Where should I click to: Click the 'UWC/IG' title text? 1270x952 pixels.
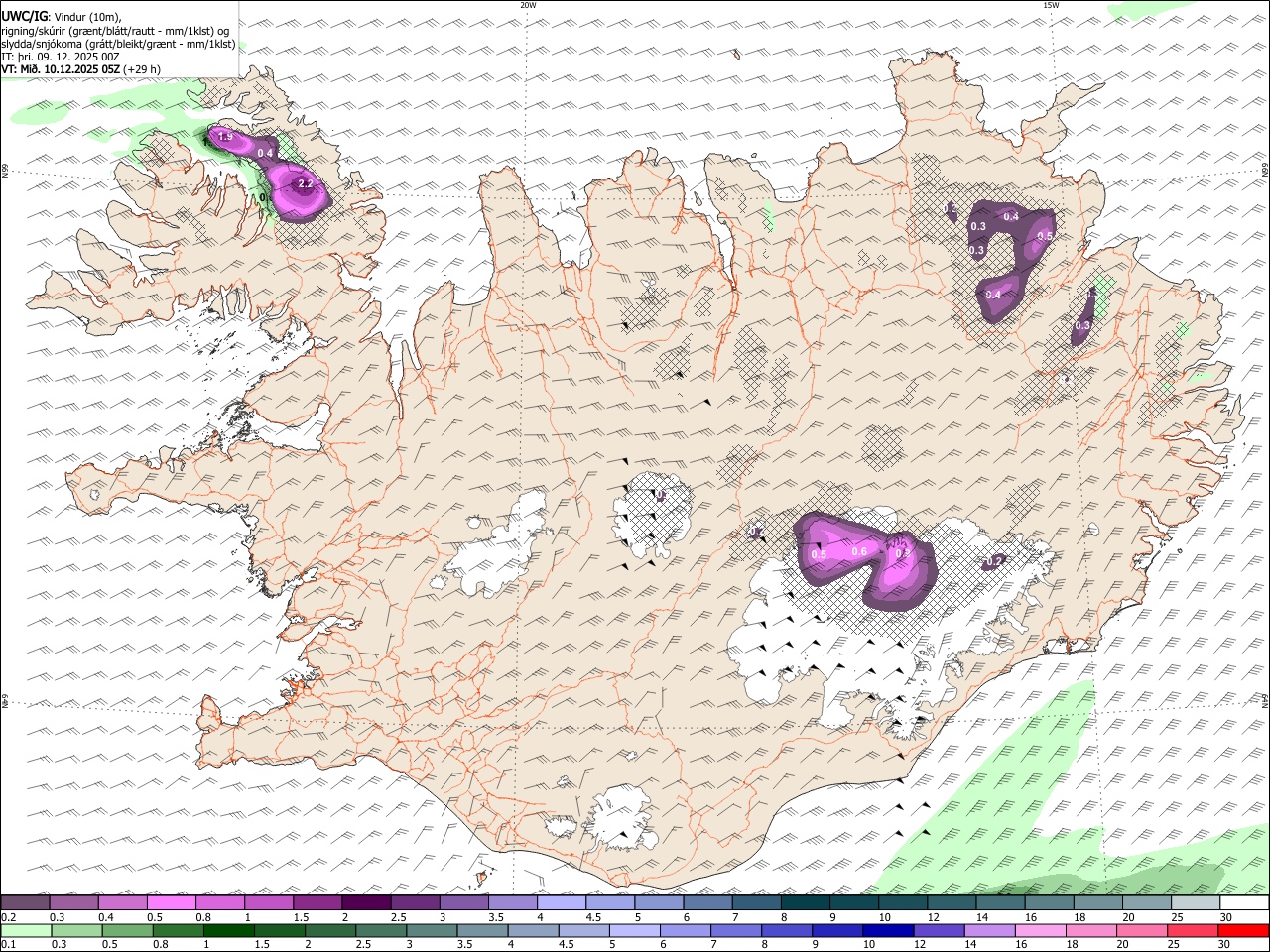[x=25, y=17]
